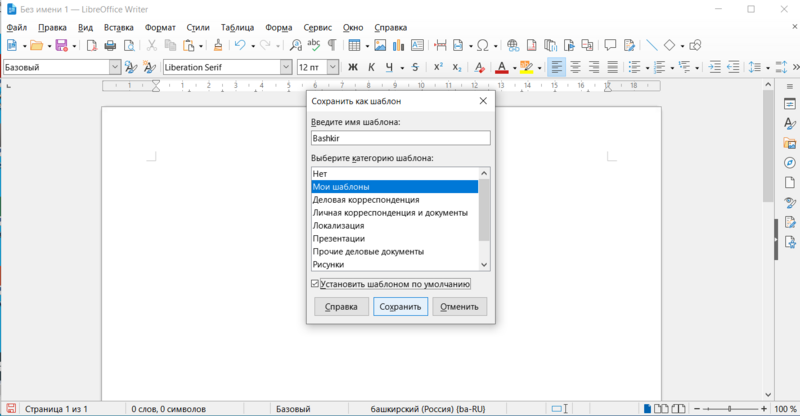Toggle Bold Ж formatting
This screenshot has height=416, width=800.
click(x=353, y=67)
